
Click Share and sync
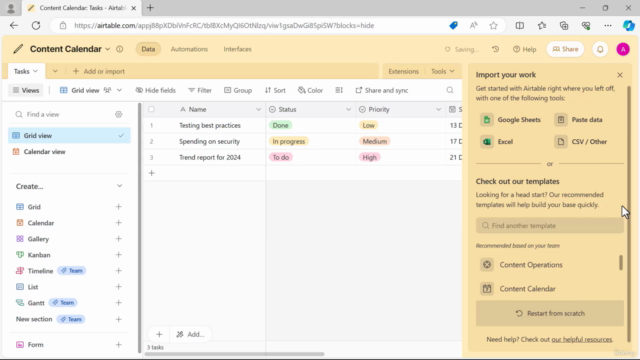[382, 90]
